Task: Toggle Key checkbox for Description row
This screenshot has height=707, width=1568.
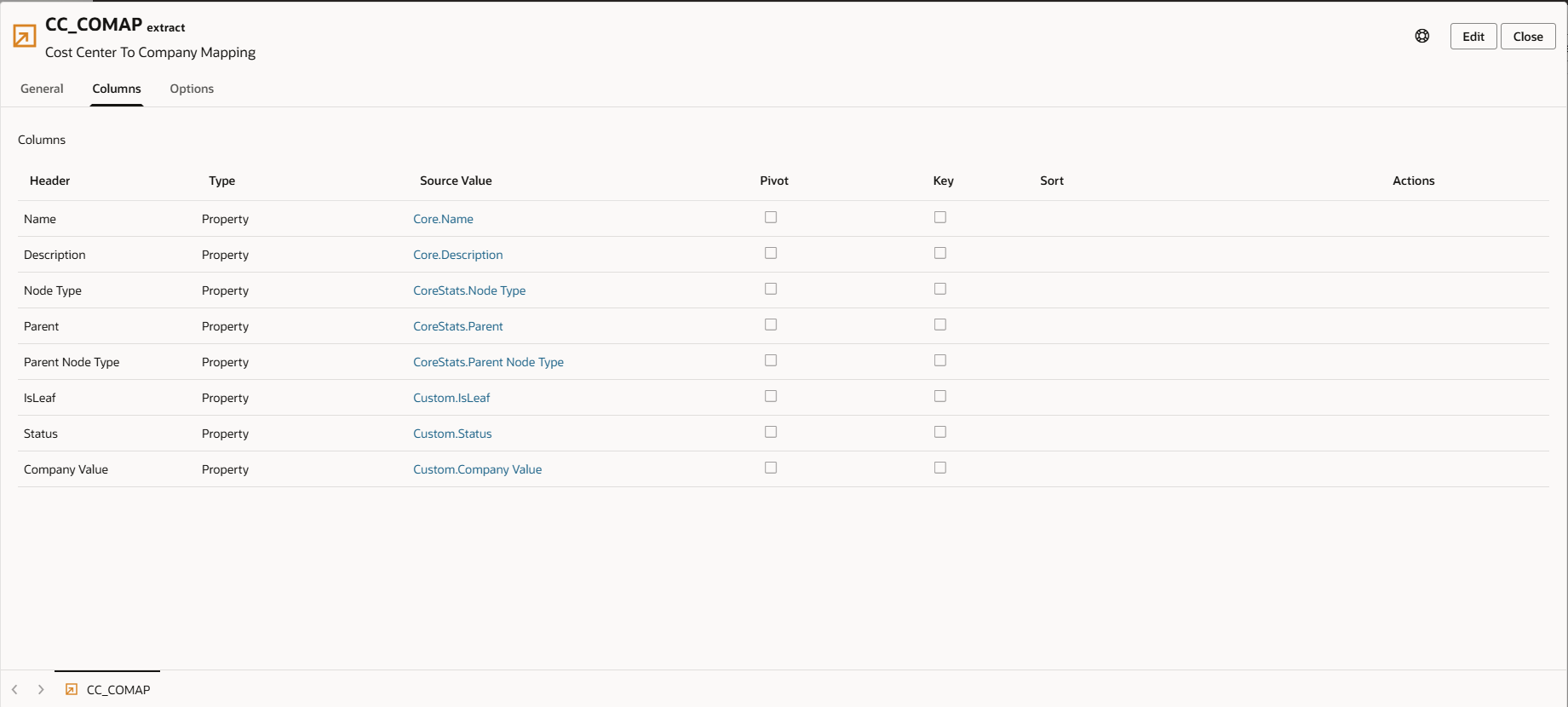Action: click(940, 253)
